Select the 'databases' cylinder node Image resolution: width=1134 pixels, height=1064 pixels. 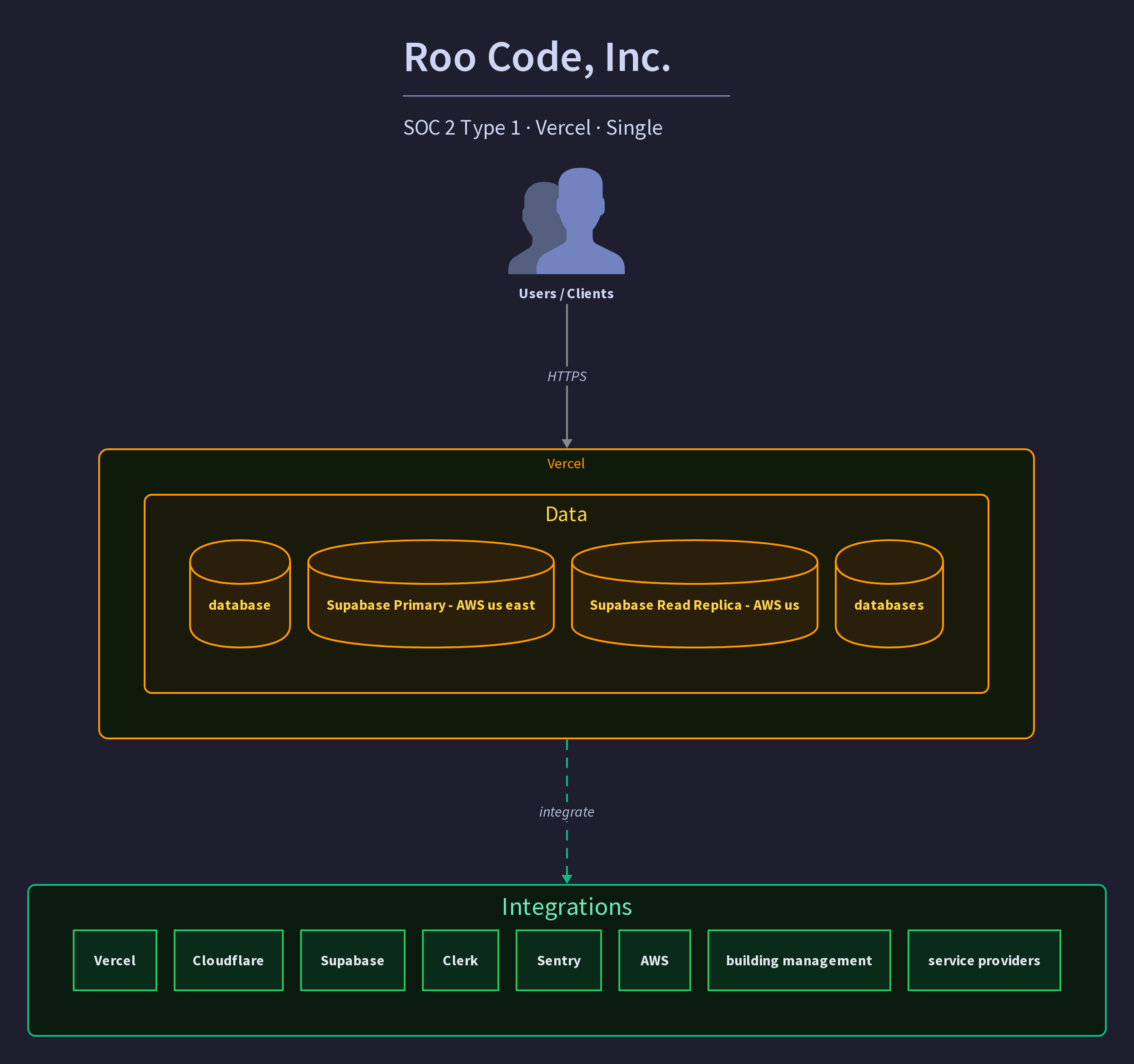tap(889, 594)
